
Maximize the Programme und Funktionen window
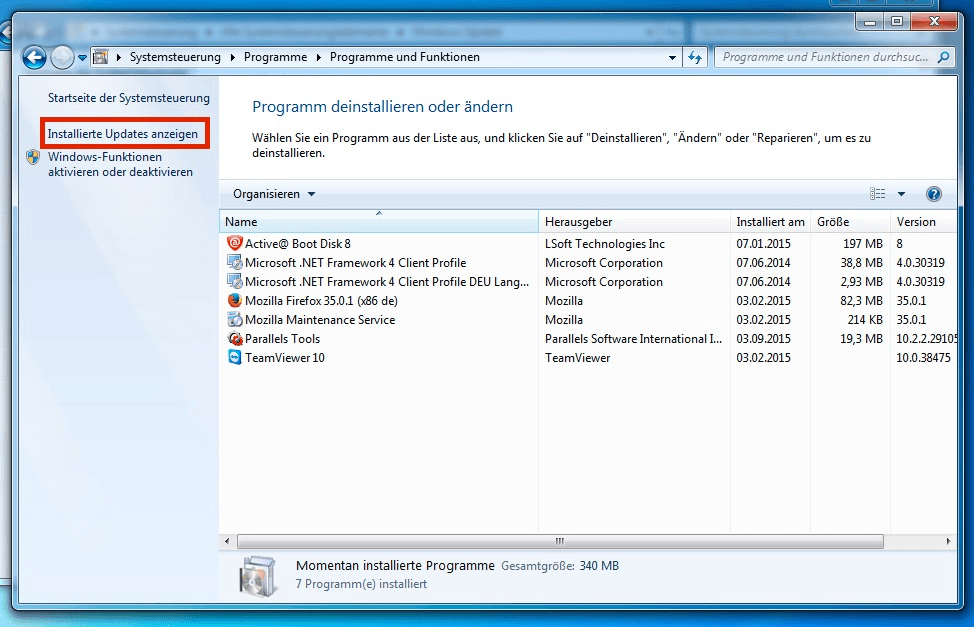(897, 22)
